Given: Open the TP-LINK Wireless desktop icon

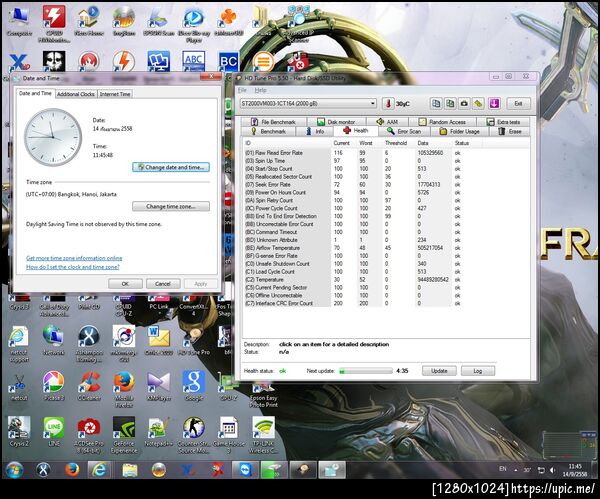Looking at the screenshot, I should click(263, 435).
